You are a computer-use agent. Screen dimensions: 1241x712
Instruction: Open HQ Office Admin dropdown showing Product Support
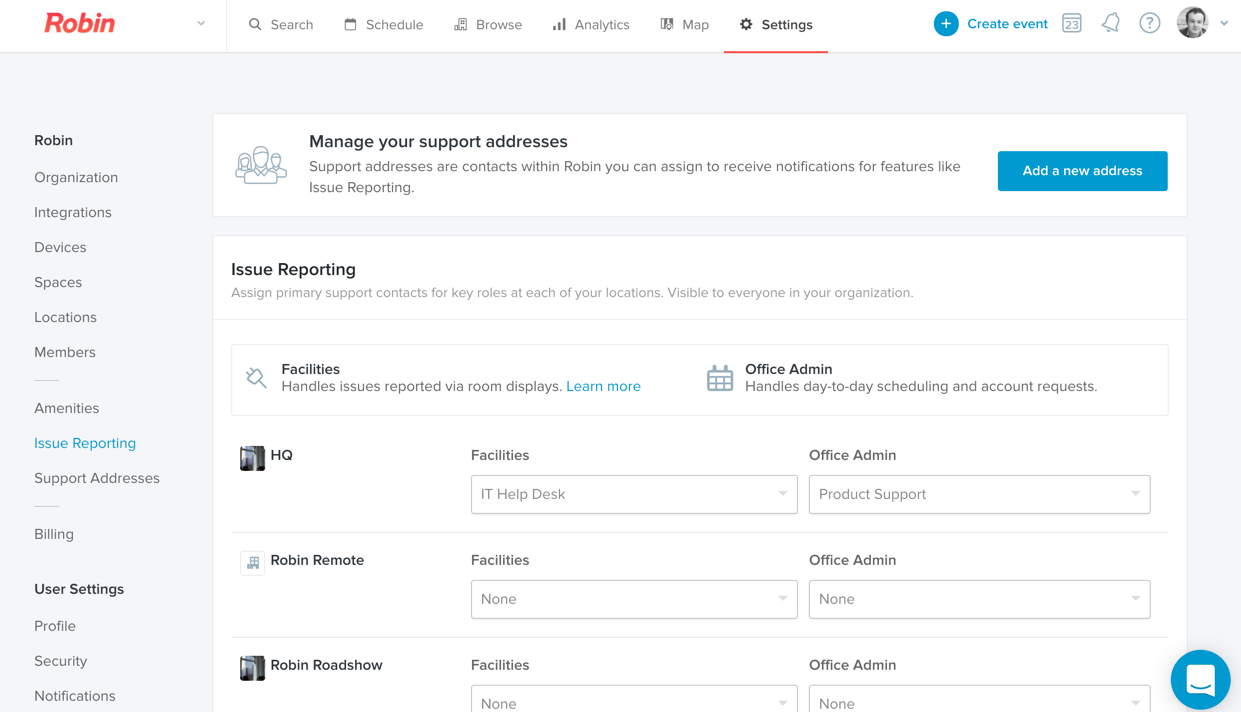point(979,494)
